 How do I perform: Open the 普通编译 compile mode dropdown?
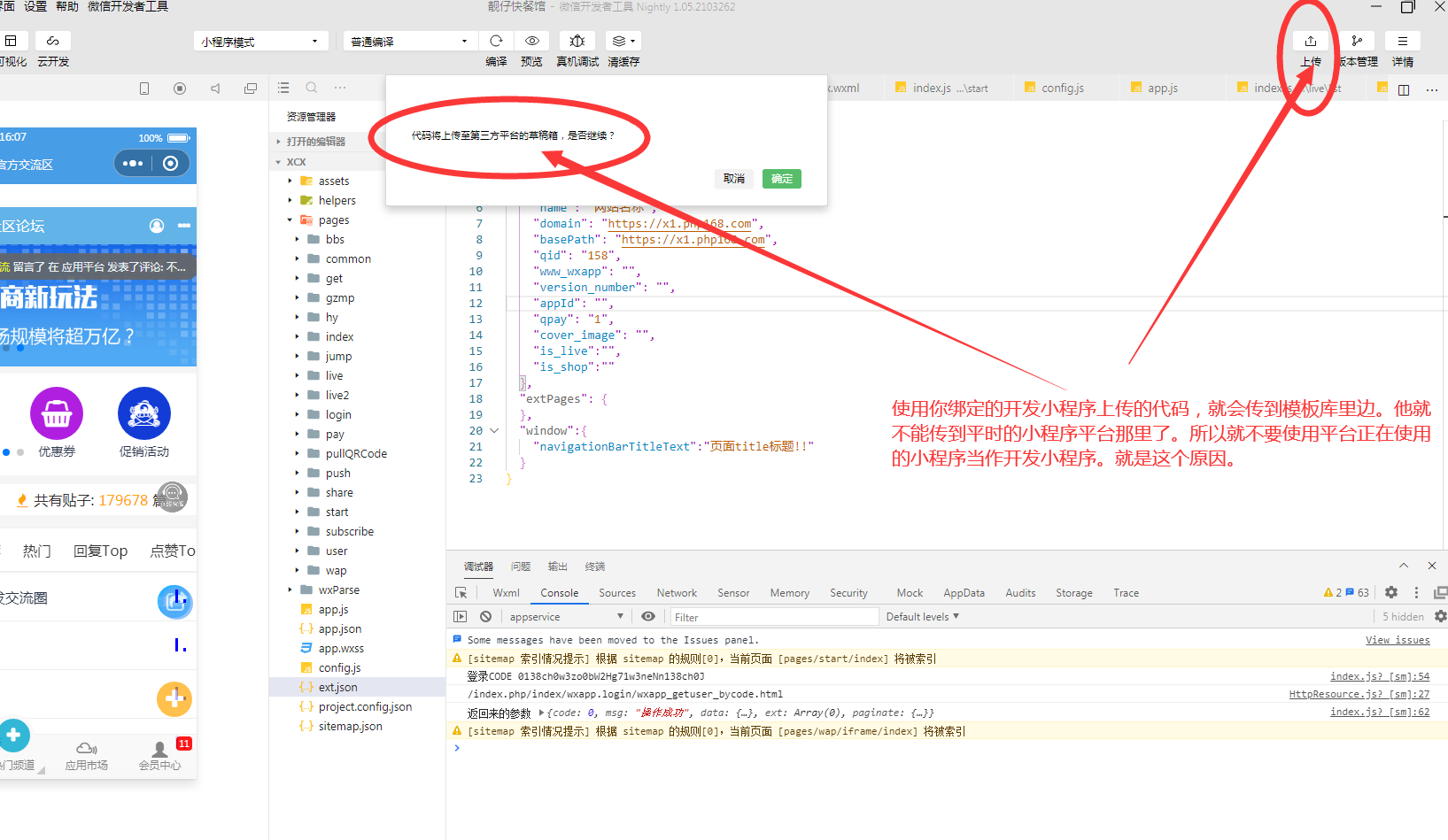pos(409,42)
